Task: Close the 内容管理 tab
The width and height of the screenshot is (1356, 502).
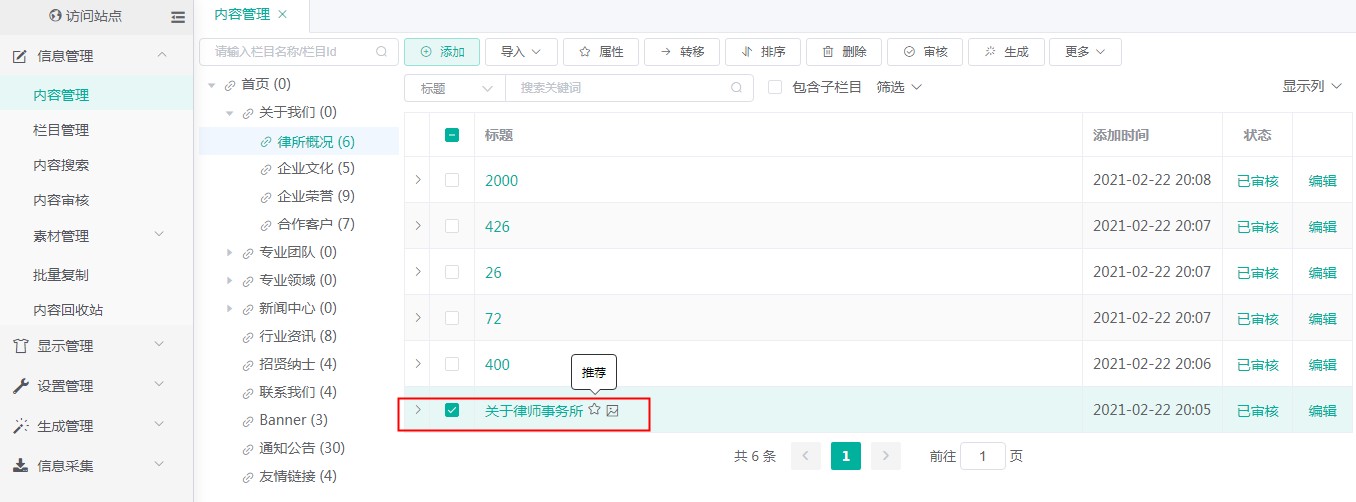Action: 282,14
